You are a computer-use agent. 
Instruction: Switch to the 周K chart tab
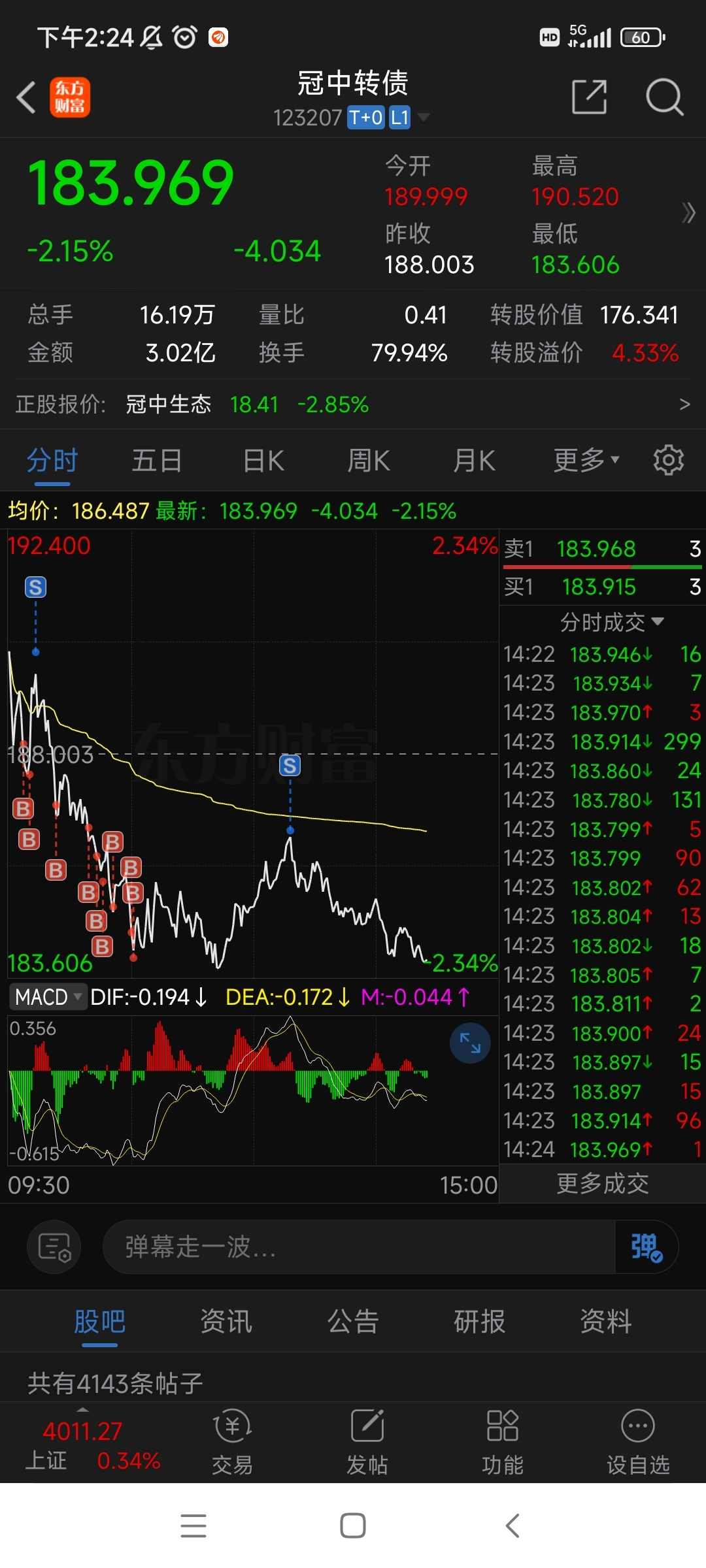click(369, 460)
